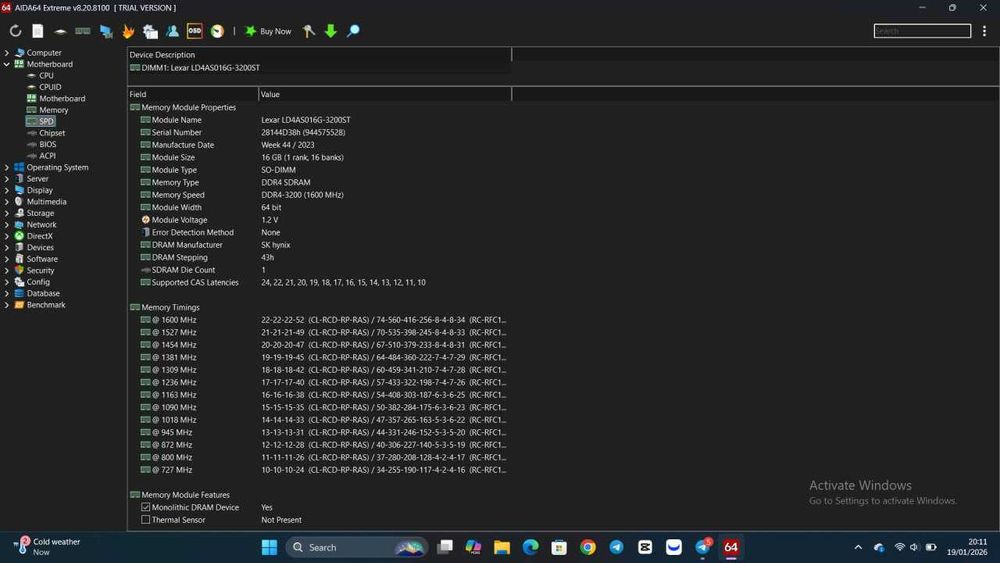Click the Value column header
The height and width of the screenshot is (563, 1000).
[x=385, y=94]
